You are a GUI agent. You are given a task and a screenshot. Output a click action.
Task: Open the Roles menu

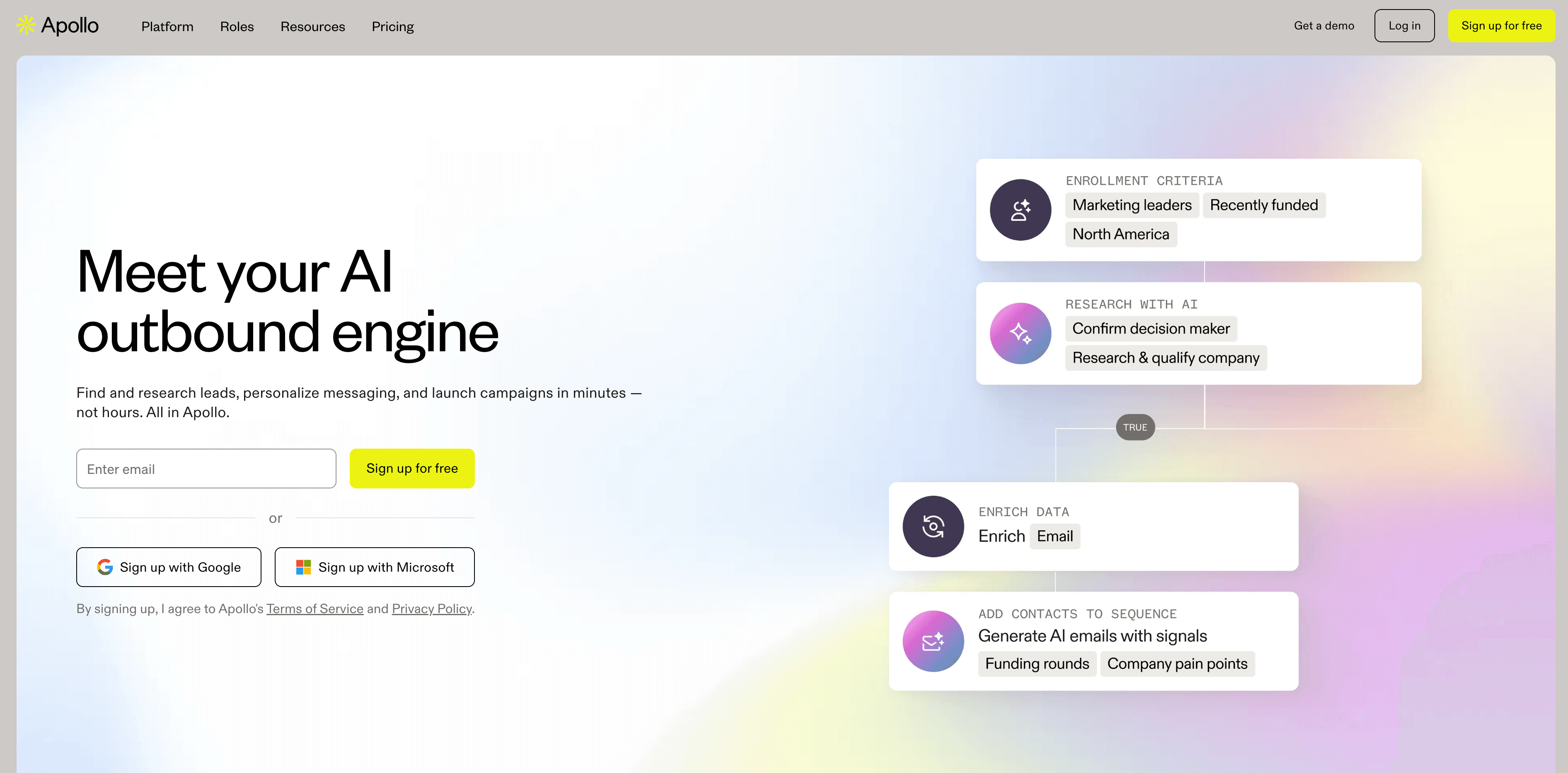click(237, 26)
